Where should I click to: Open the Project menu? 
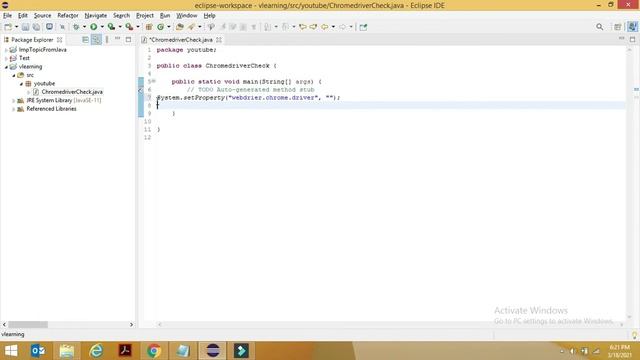click(x=145, y=16)
